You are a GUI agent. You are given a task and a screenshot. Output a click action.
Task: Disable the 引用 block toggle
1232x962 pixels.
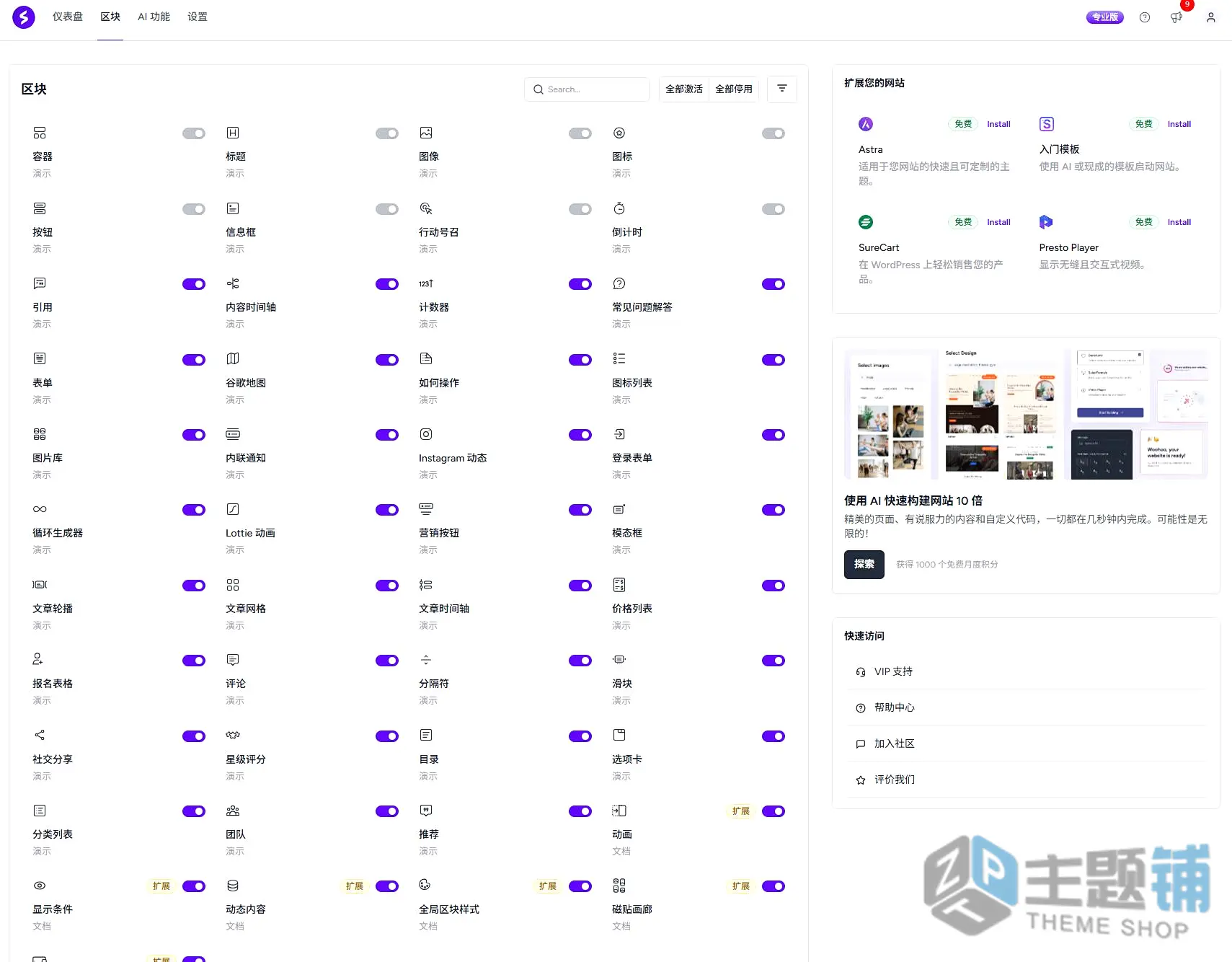[x=194, y=284]
